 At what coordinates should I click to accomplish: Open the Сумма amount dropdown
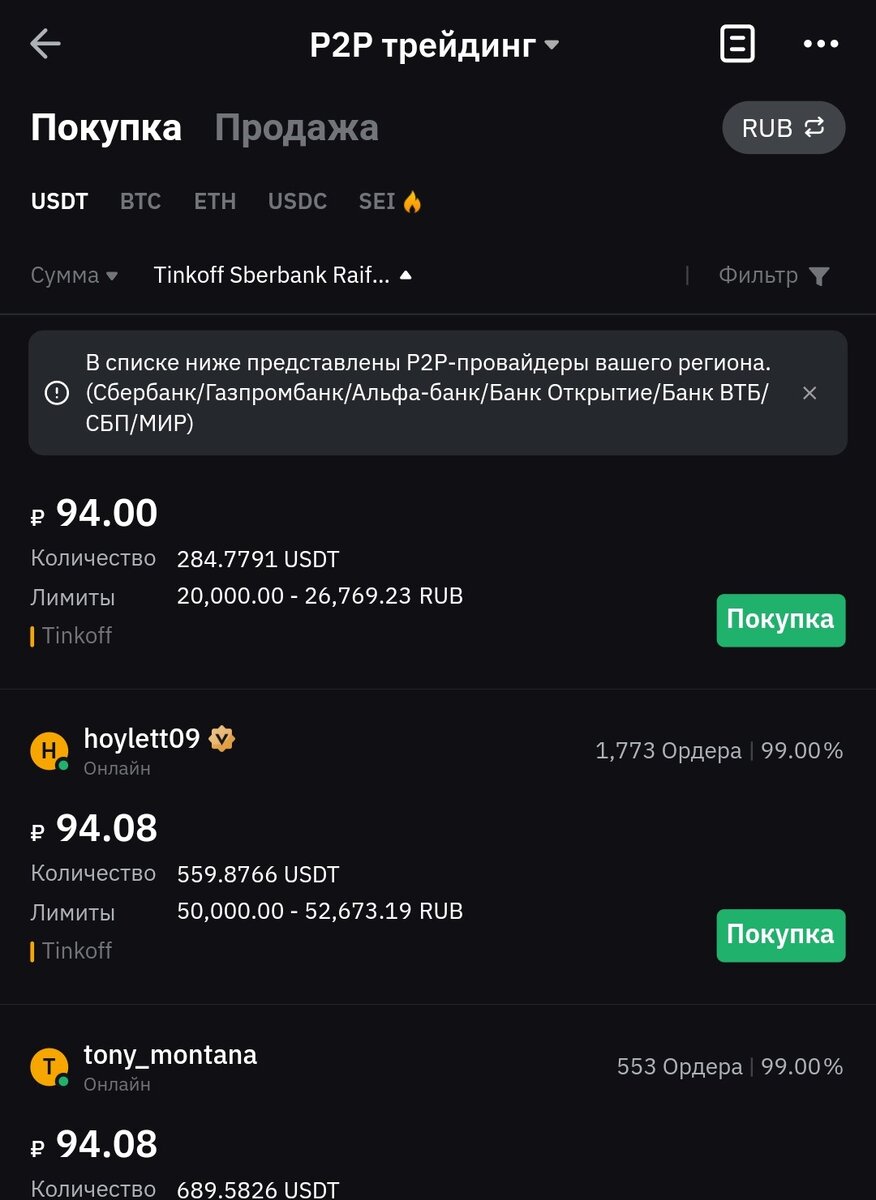click(x=74, y=276)
